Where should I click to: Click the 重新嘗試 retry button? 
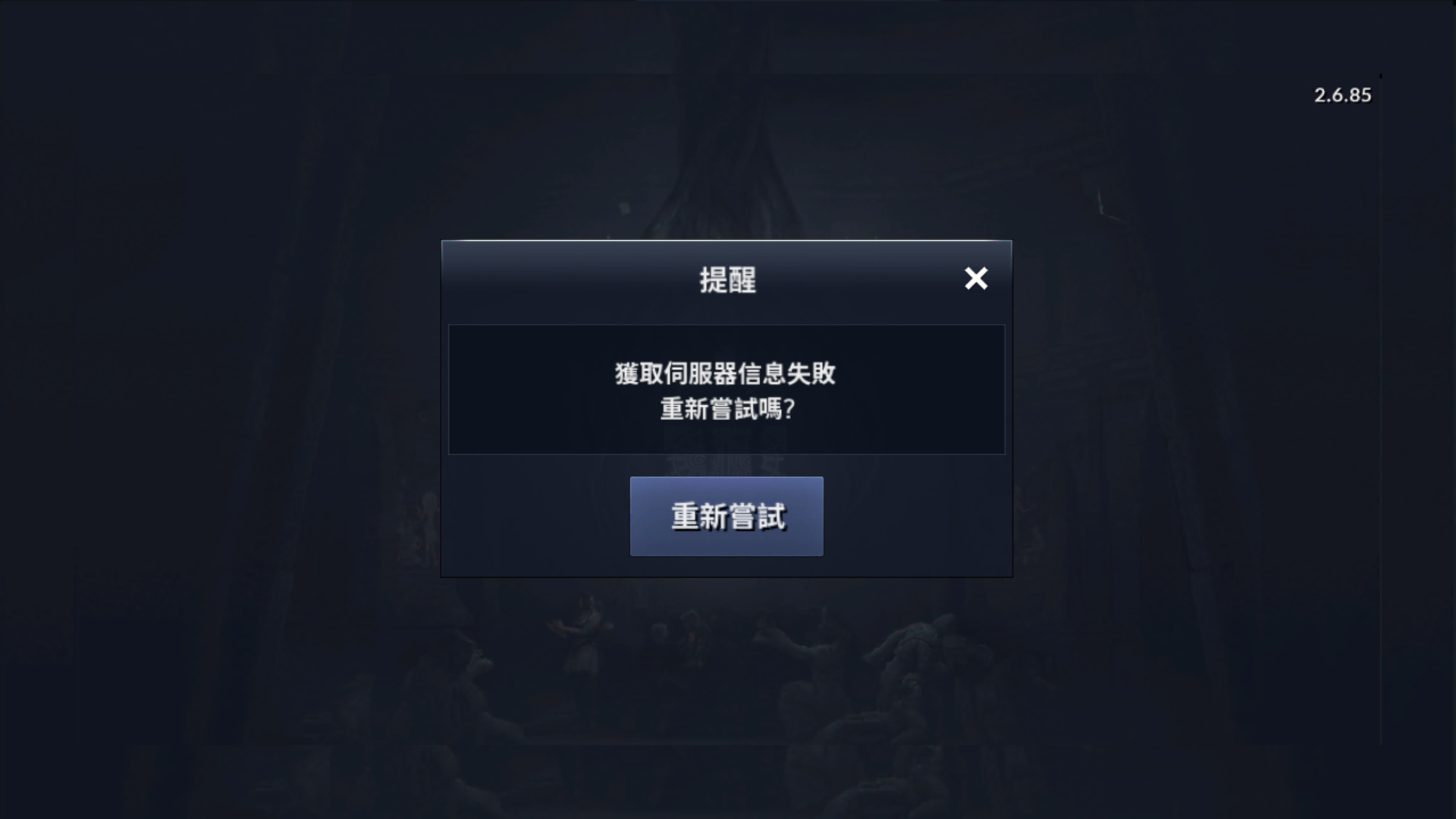pos(726,516)
